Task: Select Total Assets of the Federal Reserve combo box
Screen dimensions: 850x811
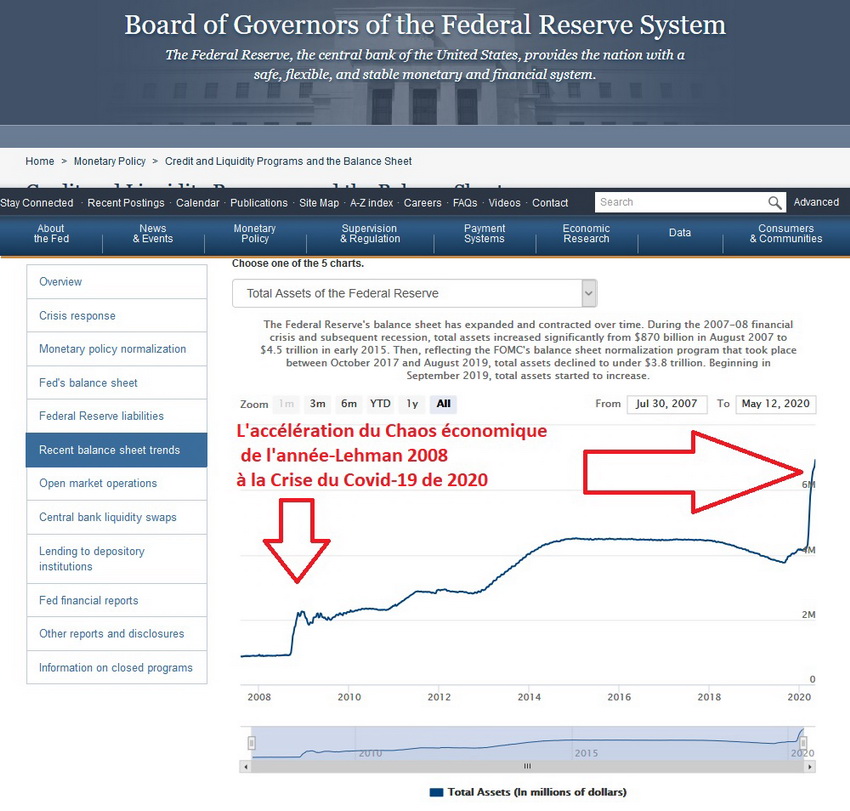Action: tap(415, 293)
